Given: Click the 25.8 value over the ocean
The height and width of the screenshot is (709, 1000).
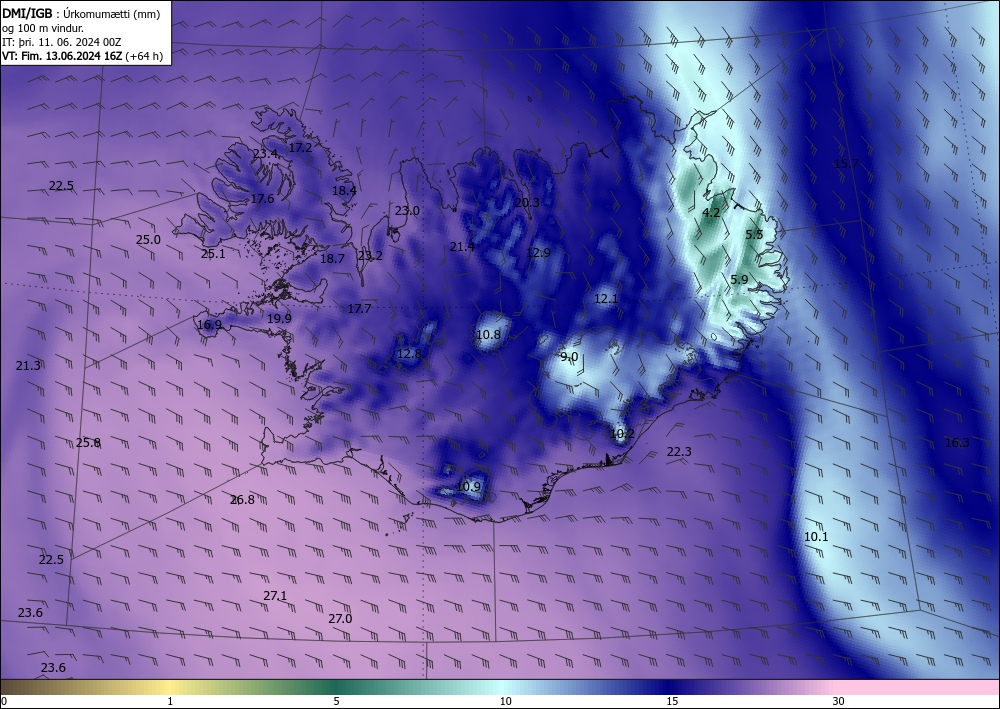Looking at the screenshot, I should (88, 442).
